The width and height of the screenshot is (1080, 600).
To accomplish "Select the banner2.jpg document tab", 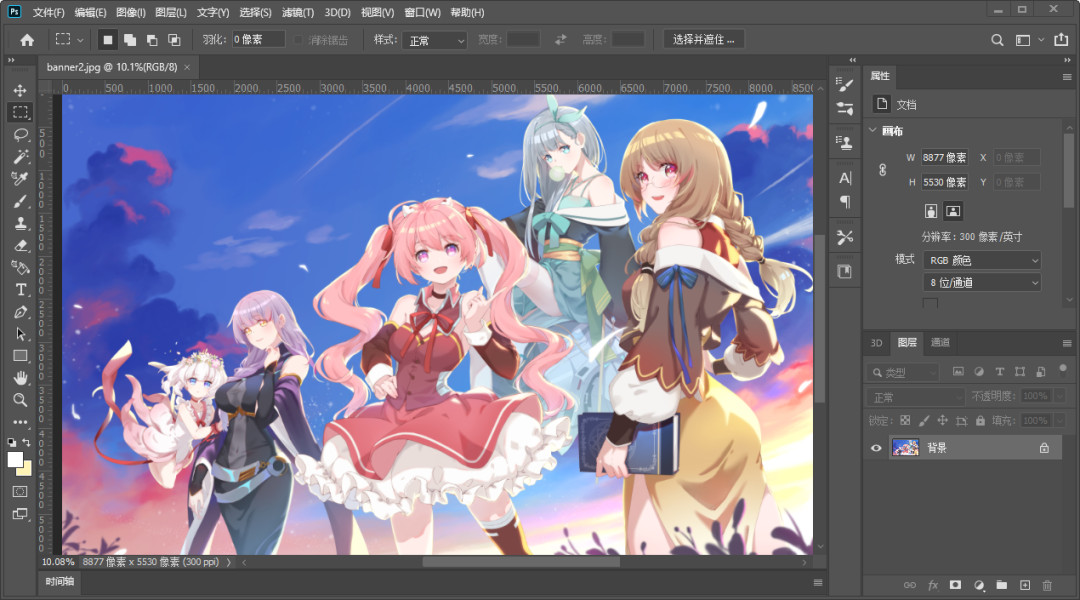I will tap(112, 67).
